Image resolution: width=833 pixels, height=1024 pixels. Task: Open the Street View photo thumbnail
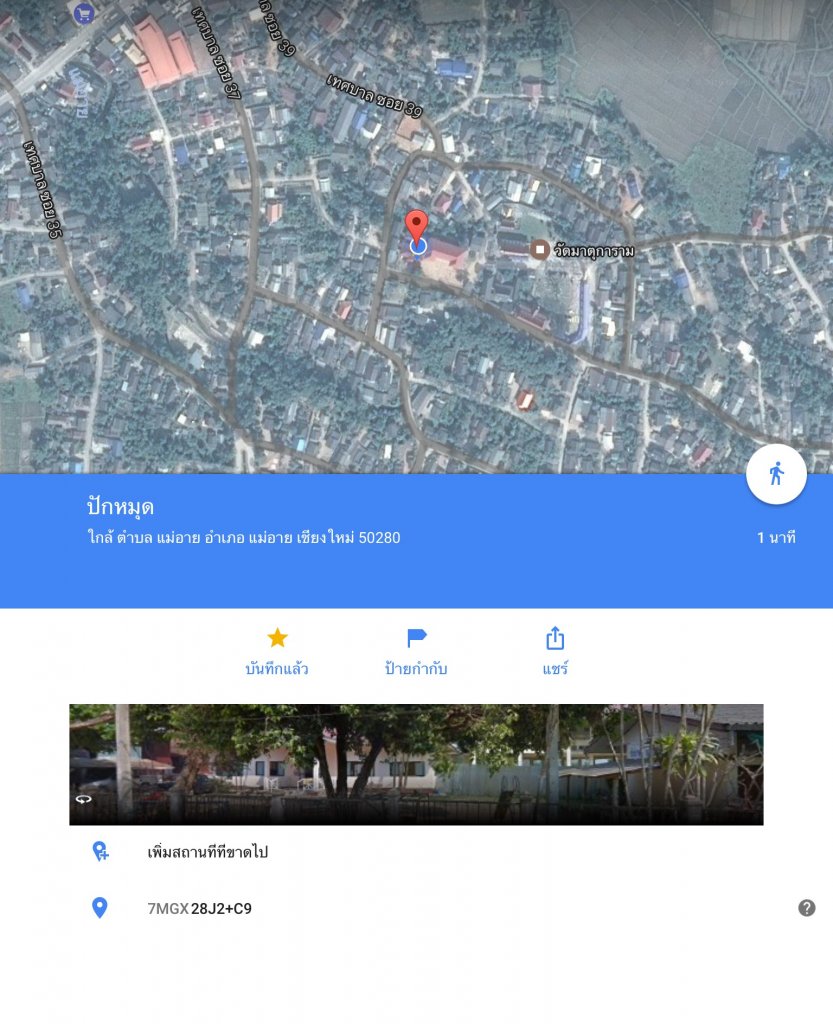(x=416, y=764)
